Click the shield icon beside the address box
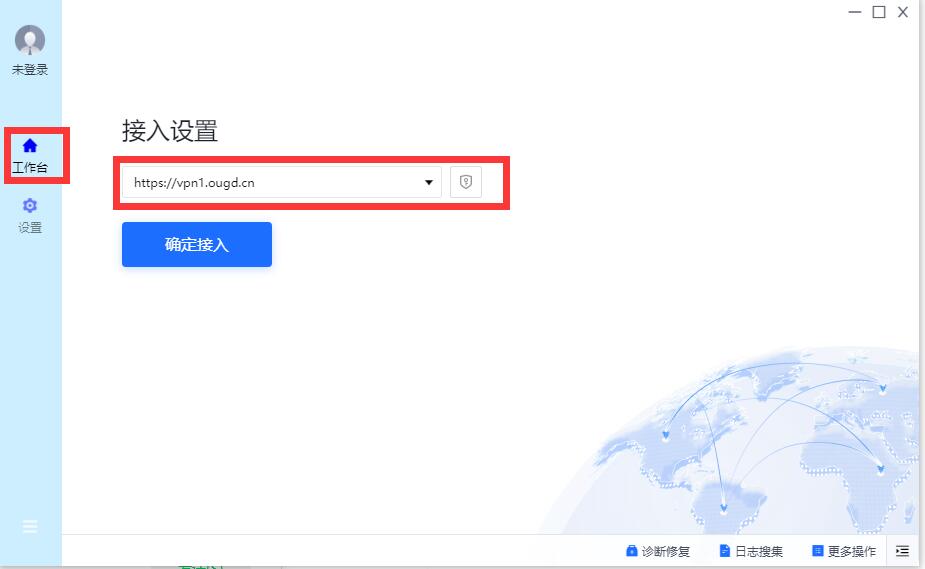925x569 pixels. (x=465, y=182)
